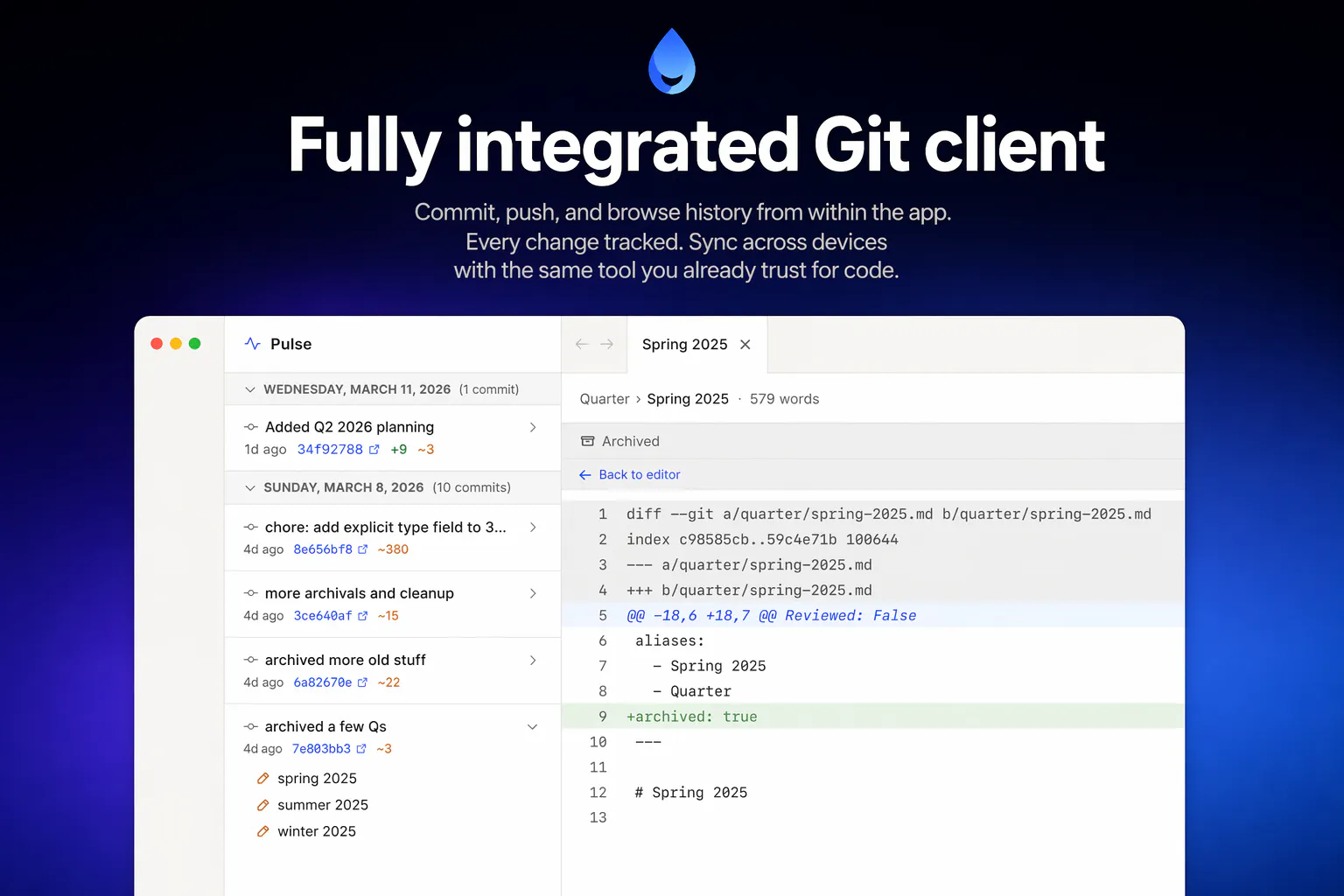The width and height of the screenshot is (1344, 896).
Task: Open commit hash 7e803bb3 link
Action: click(321, 749)
